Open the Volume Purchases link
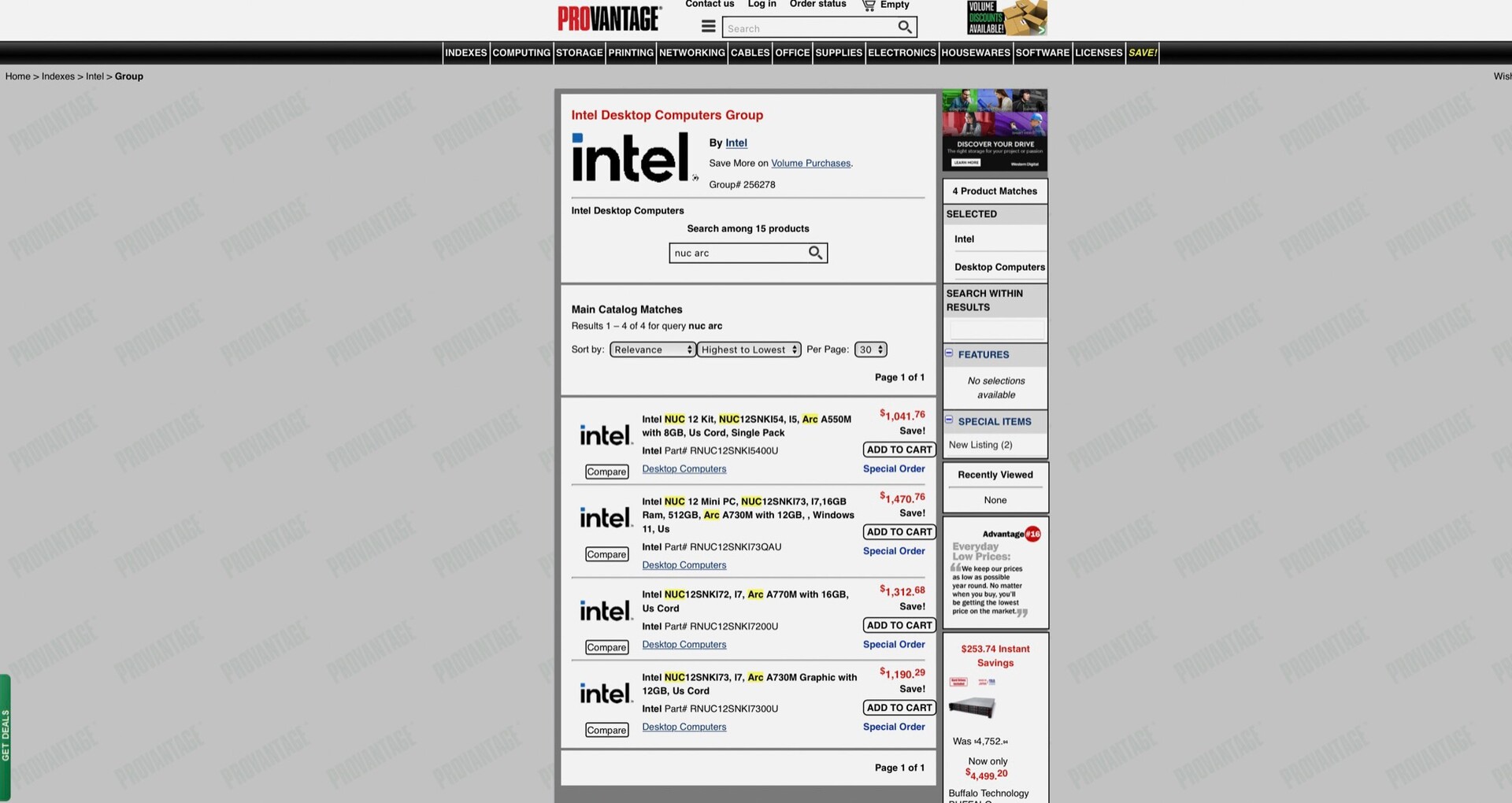 click(x=811, y=163)
